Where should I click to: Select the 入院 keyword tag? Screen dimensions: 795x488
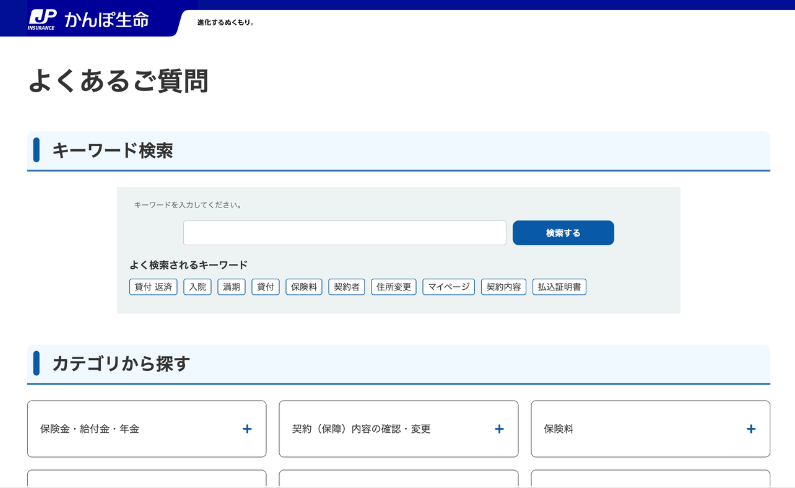point(197,287)
